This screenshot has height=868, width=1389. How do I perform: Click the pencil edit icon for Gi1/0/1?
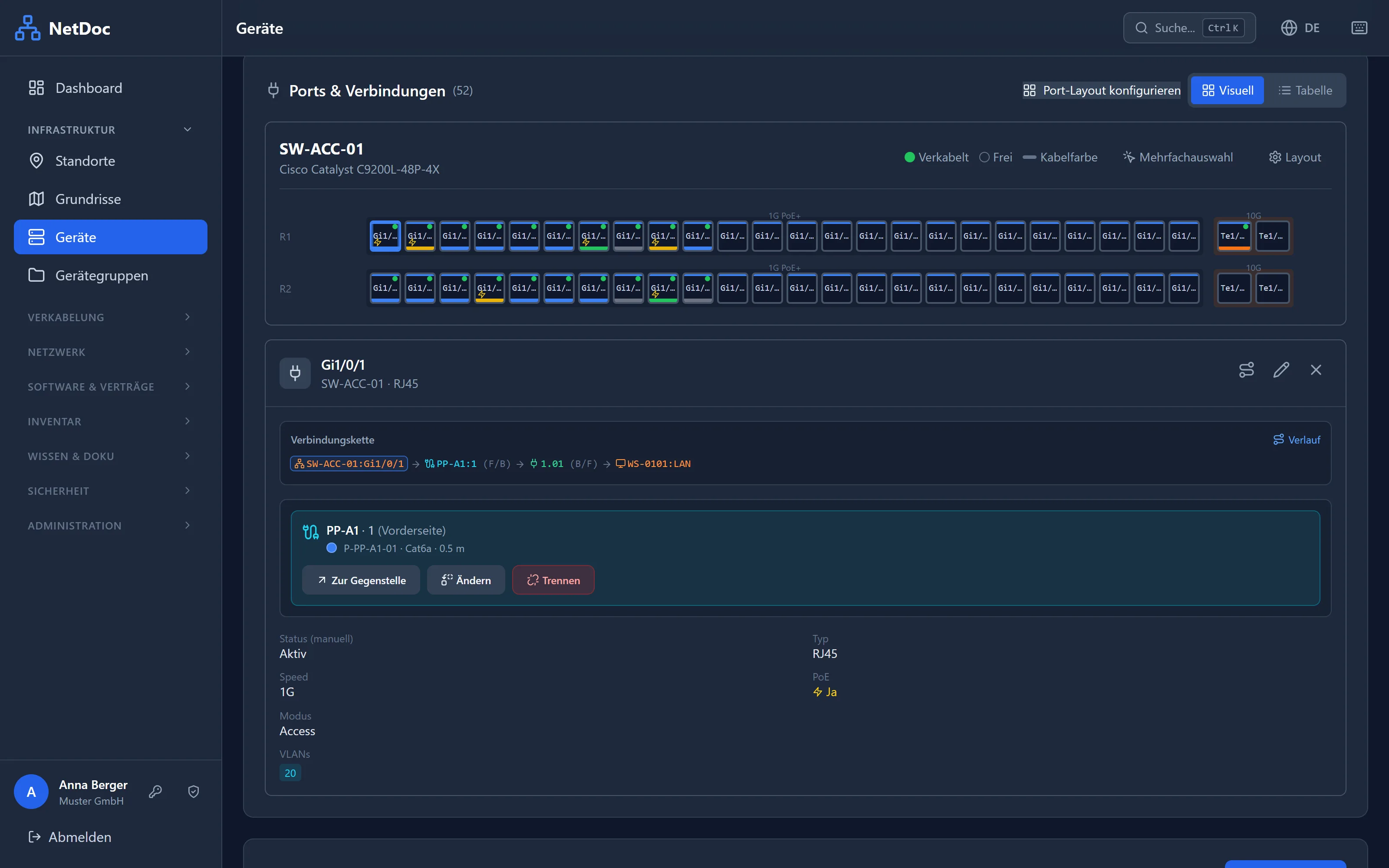pos(1281,370)
